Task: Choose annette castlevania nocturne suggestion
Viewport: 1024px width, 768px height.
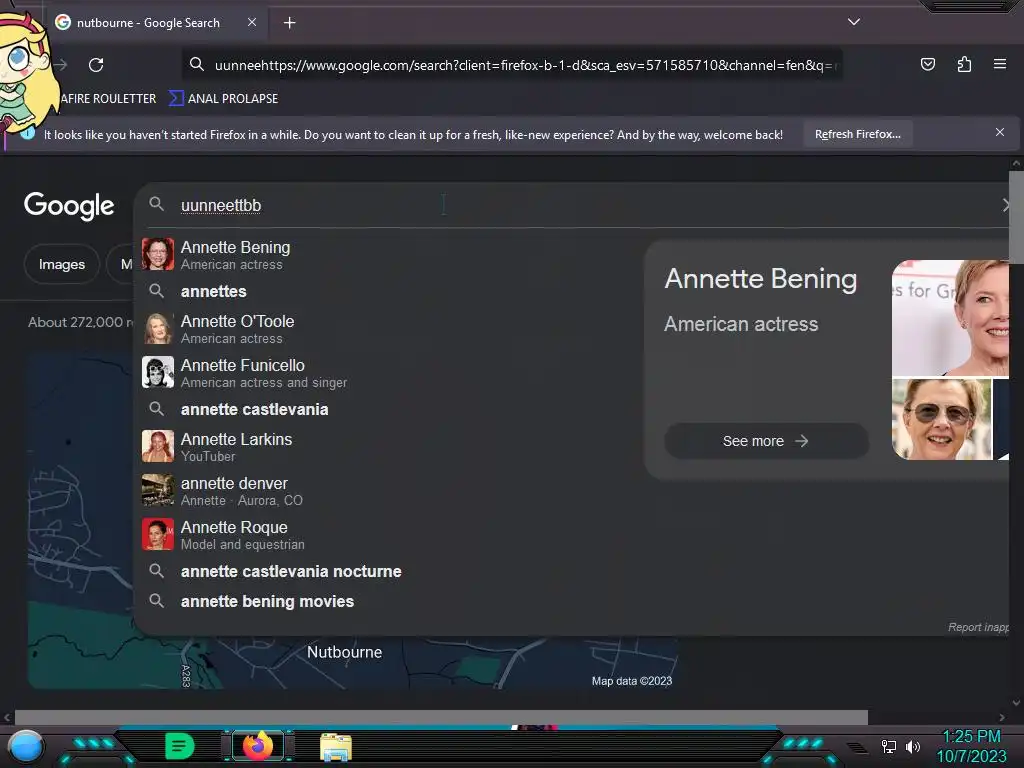Action: pos(389,571)
